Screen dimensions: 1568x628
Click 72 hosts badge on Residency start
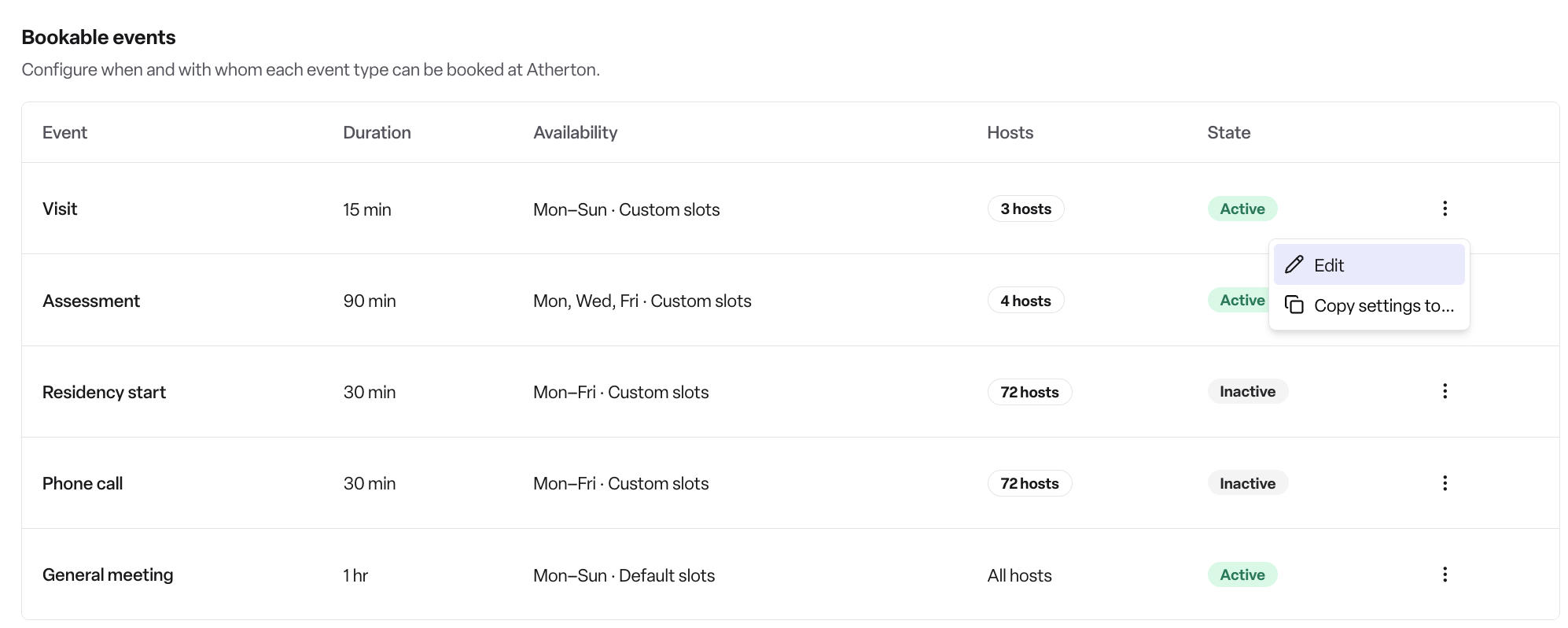click(1029, 392)
